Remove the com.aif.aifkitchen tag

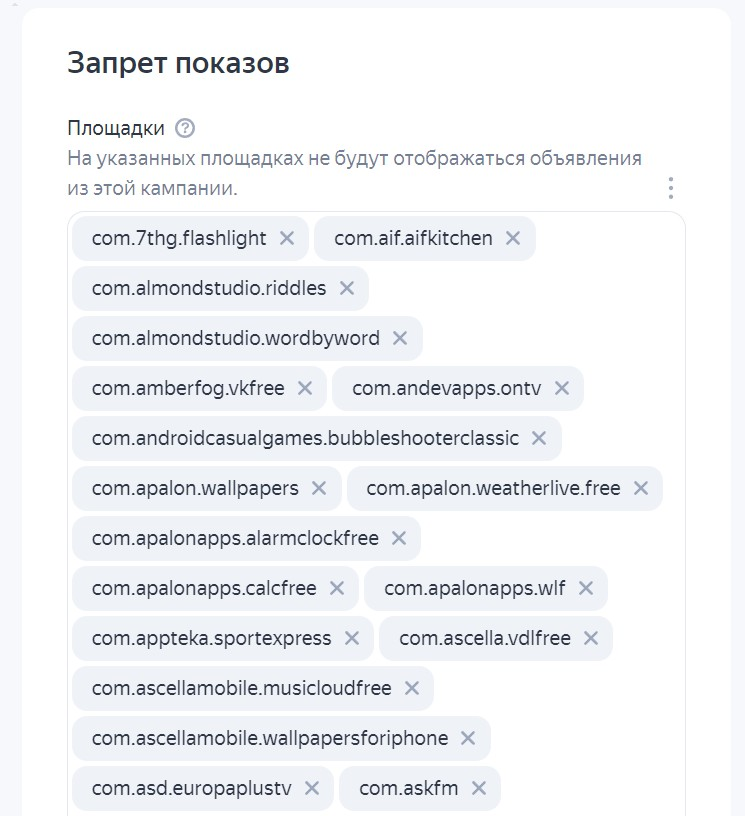tap(513, 238)
